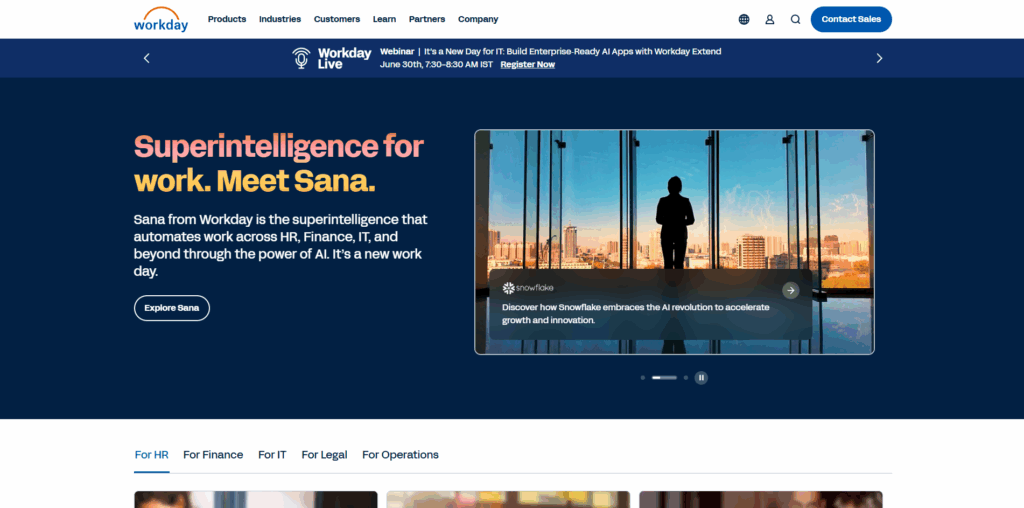Click the Register Now link
Image resolution: width=1024 pixels, height=508 pixels.
528,65
